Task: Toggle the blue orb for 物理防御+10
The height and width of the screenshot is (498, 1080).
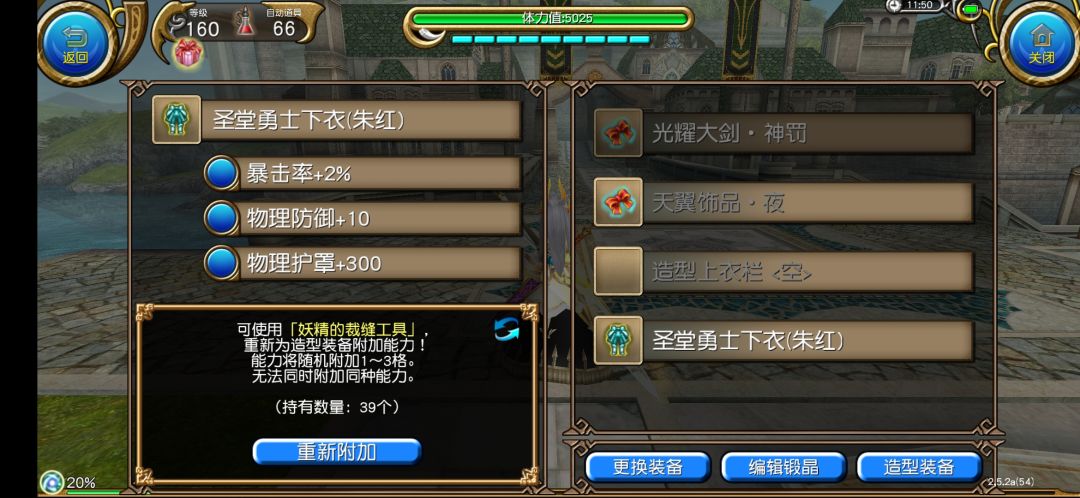Action: tap(222, 218)
